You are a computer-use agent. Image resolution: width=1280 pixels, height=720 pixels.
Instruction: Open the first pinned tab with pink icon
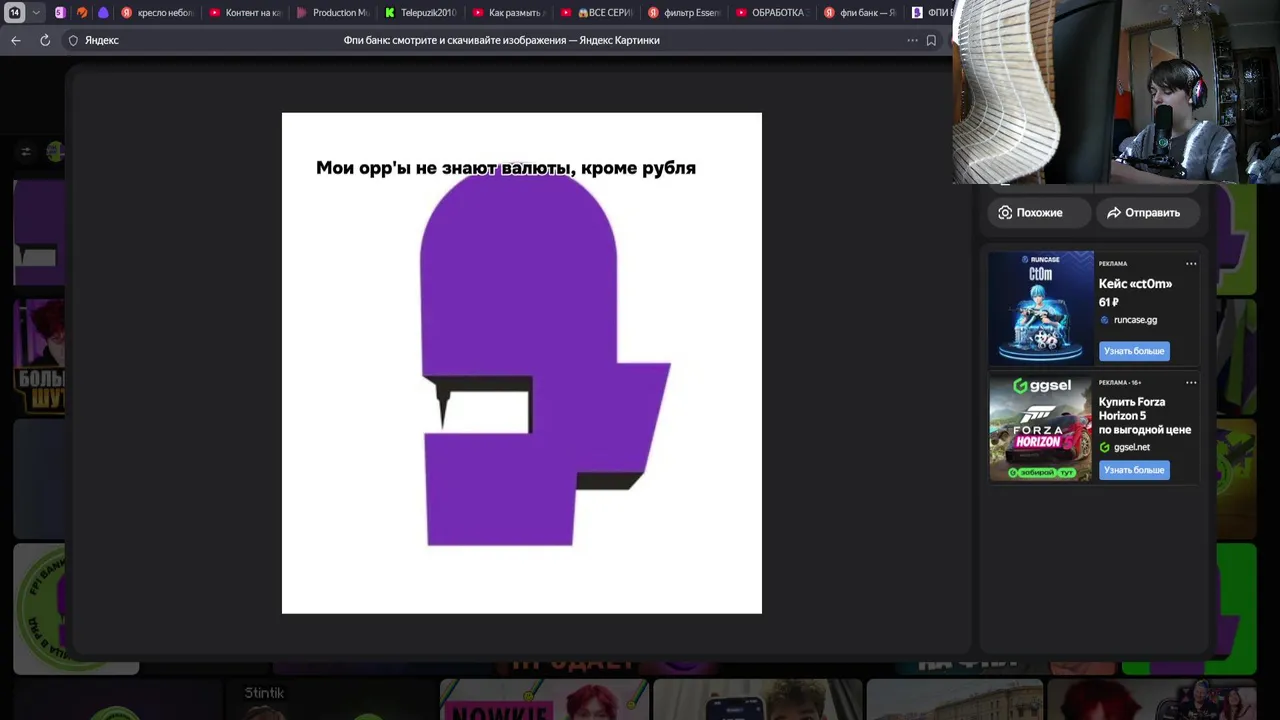60,13
